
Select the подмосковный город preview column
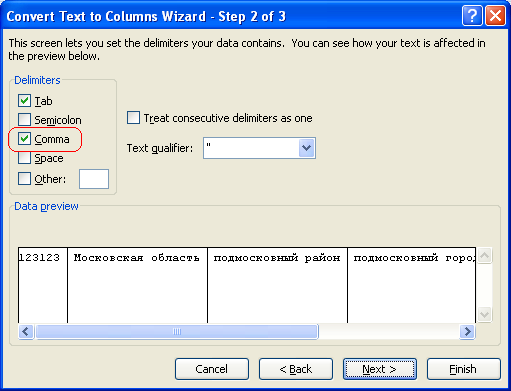point(412,285)
